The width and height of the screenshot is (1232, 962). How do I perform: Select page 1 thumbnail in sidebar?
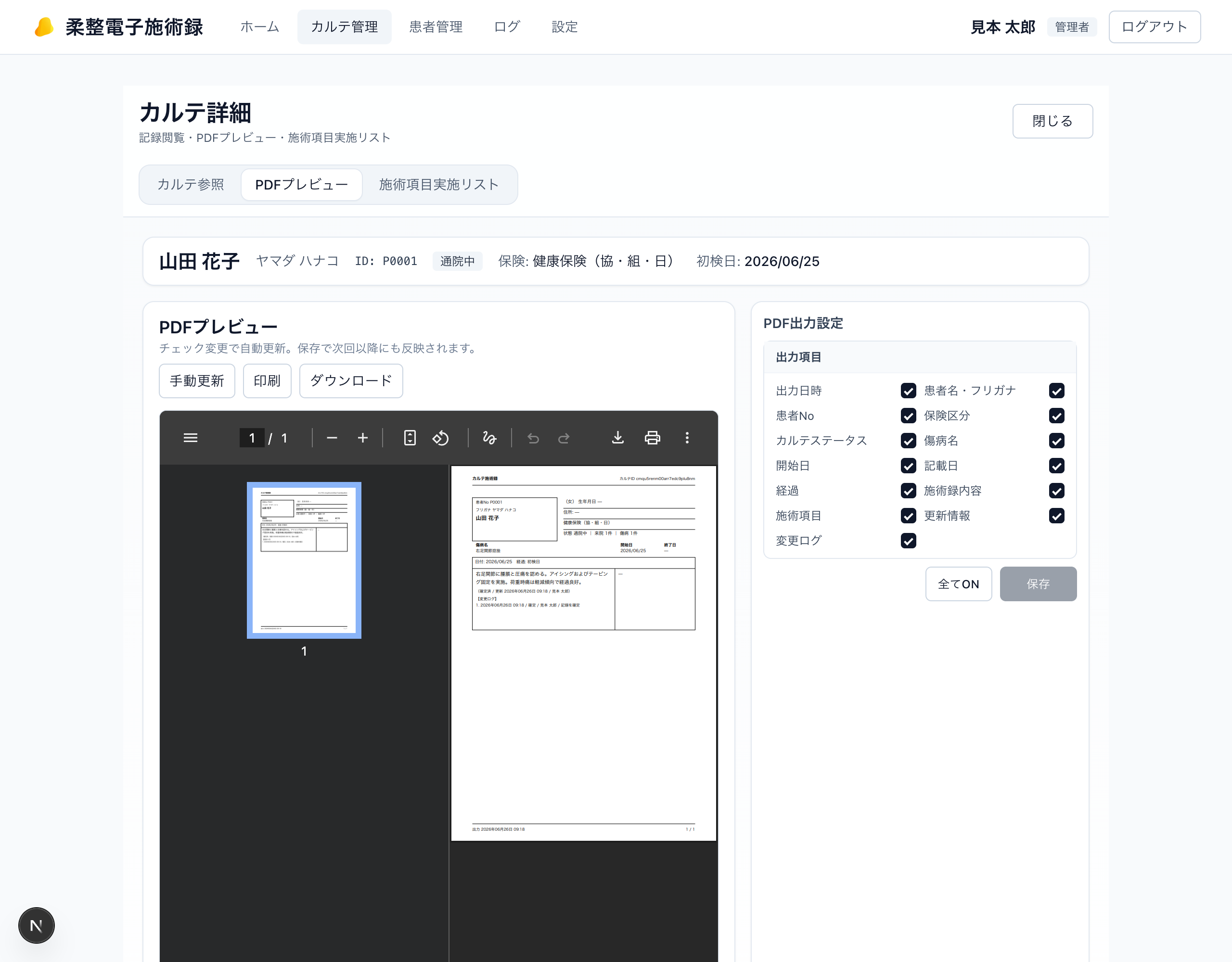click(304, 560)
